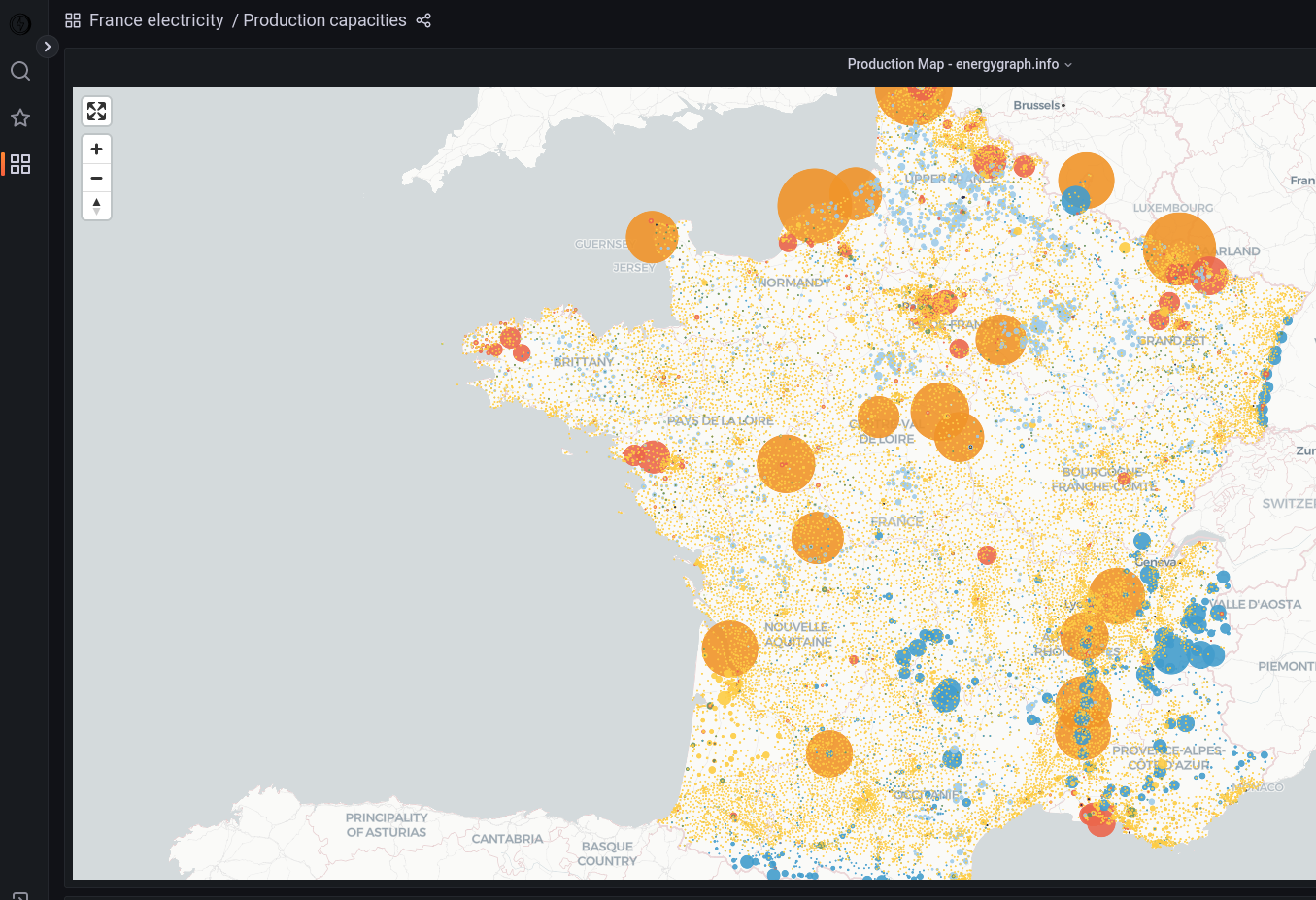Expand the sidebar with the chevron button
The width and height of the screenshot is (1316, 900).
(47, 47)
